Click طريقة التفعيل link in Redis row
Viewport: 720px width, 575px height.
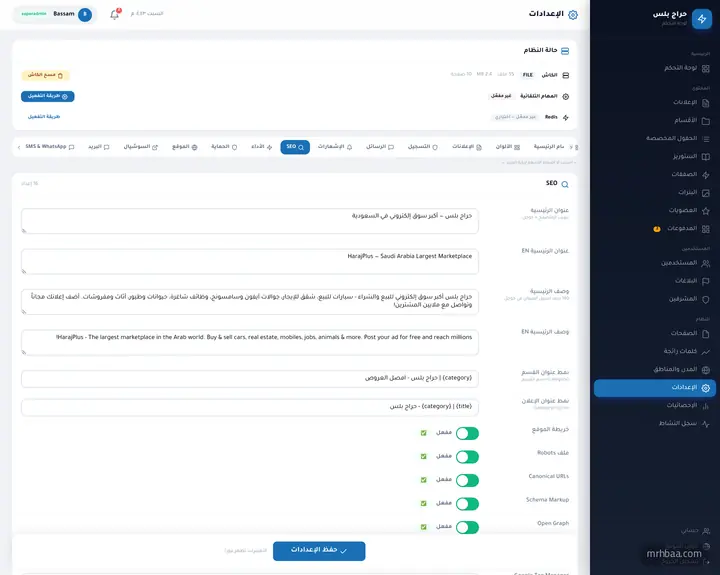tap(44, 117)
